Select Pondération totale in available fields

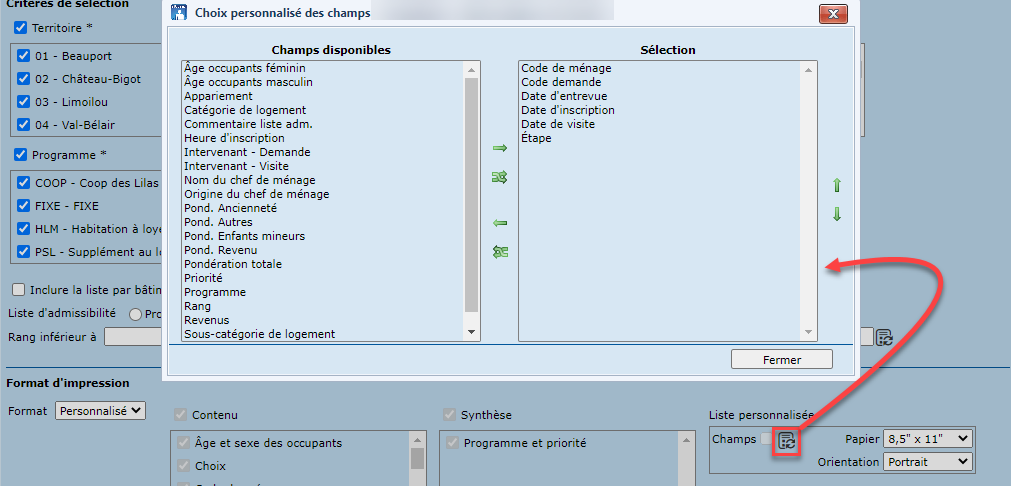(232, 264)
